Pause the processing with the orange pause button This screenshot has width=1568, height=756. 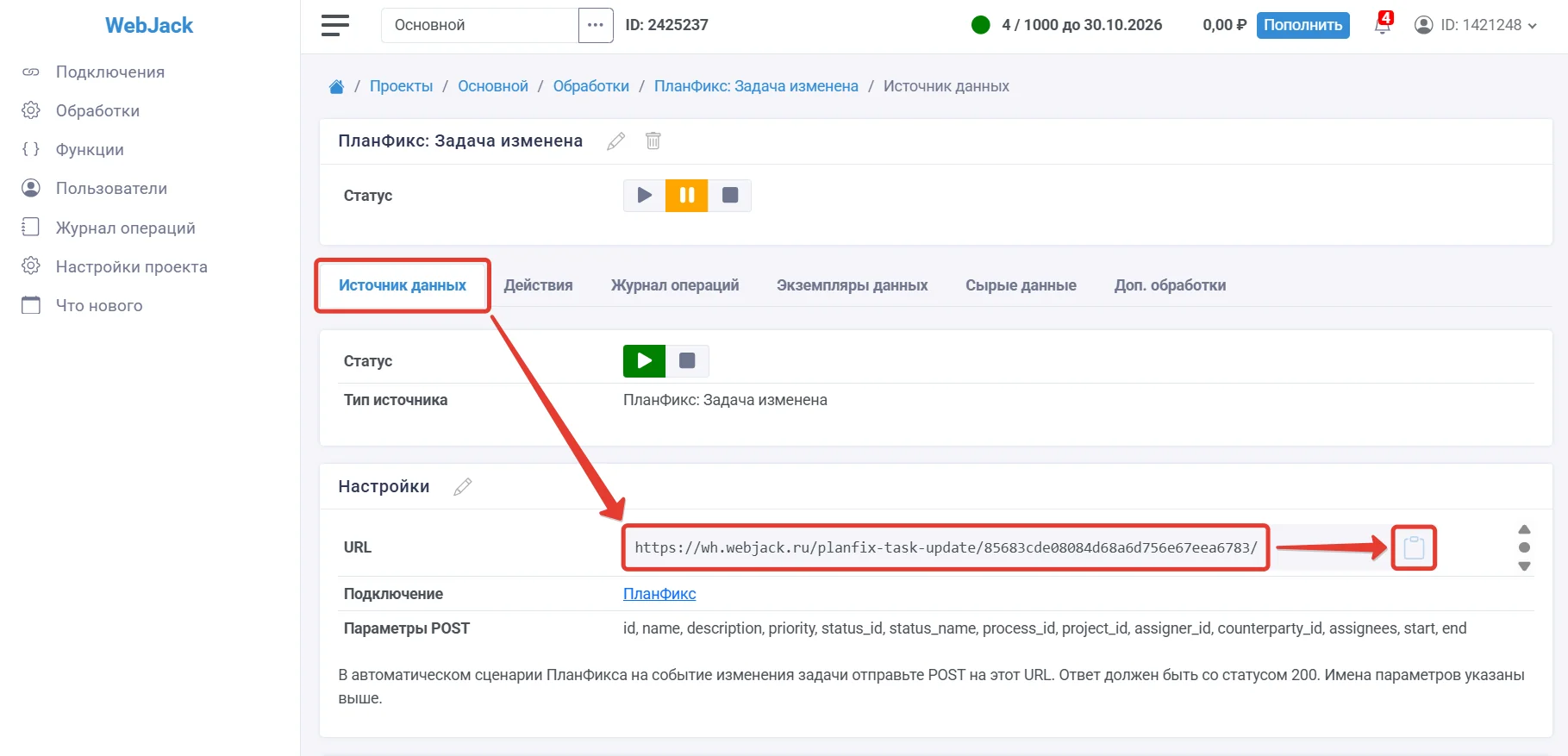click(x=687, y=196)
